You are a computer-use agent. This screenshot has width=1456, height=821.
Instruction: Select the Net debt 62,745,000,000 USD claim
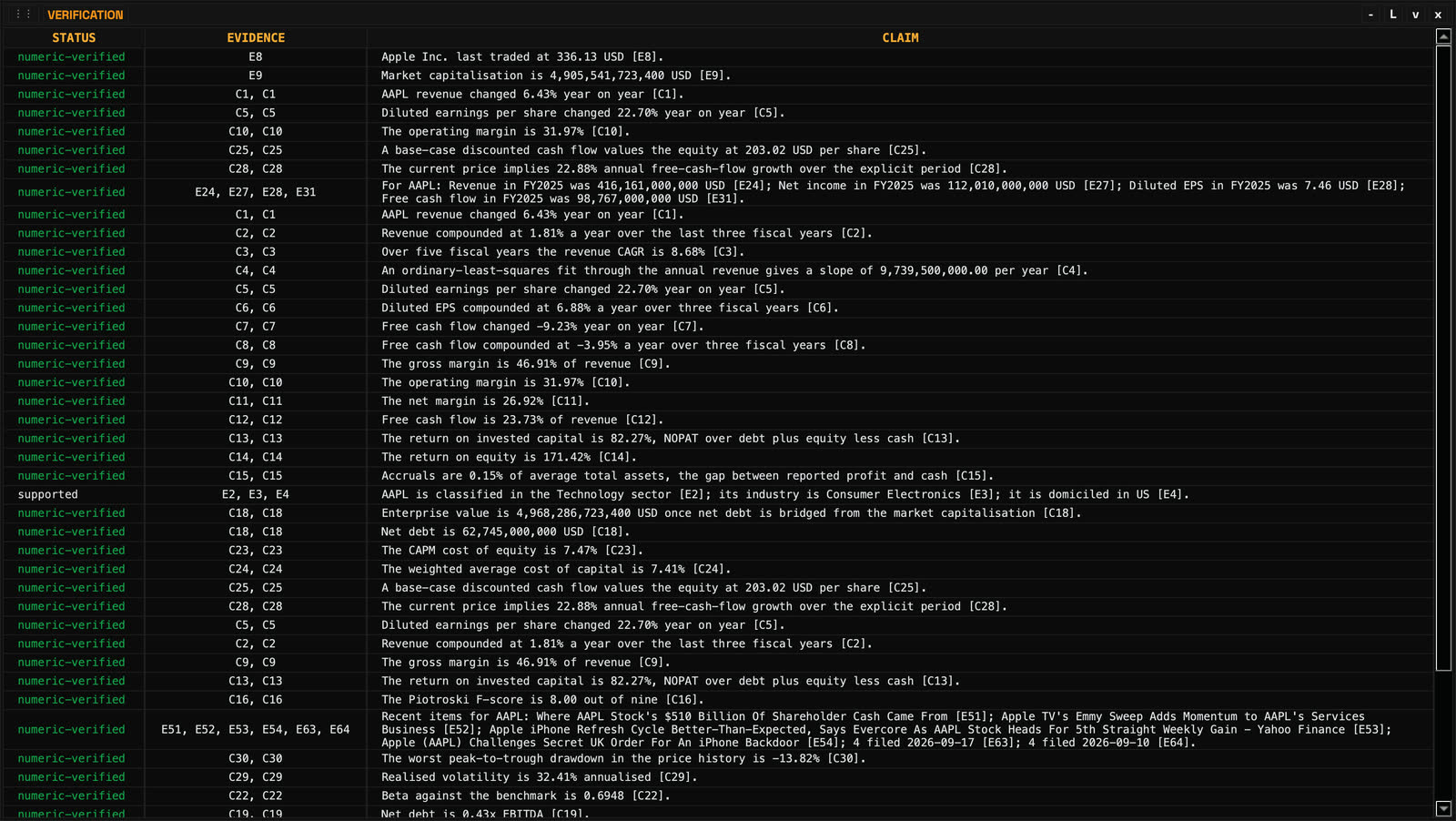[505, 532]
